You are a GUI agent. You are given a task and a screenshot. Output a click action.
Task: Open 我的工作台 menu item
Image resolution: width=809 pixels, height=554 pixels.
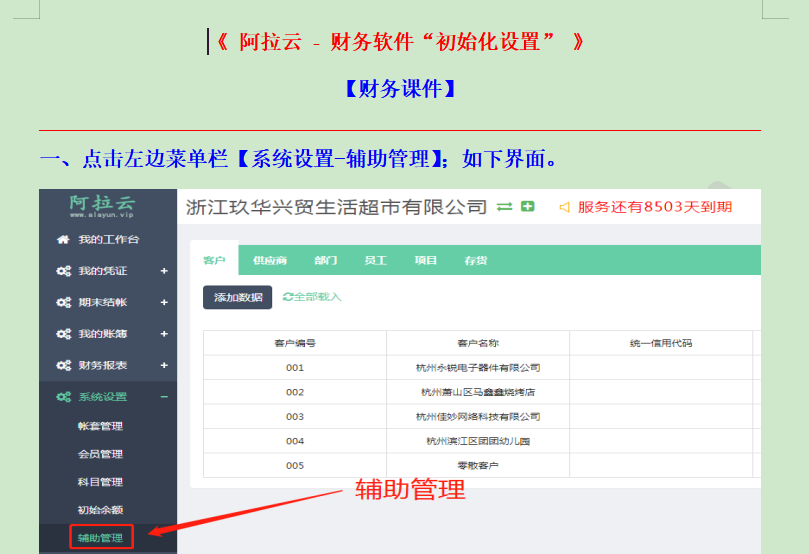click(108, 239)
